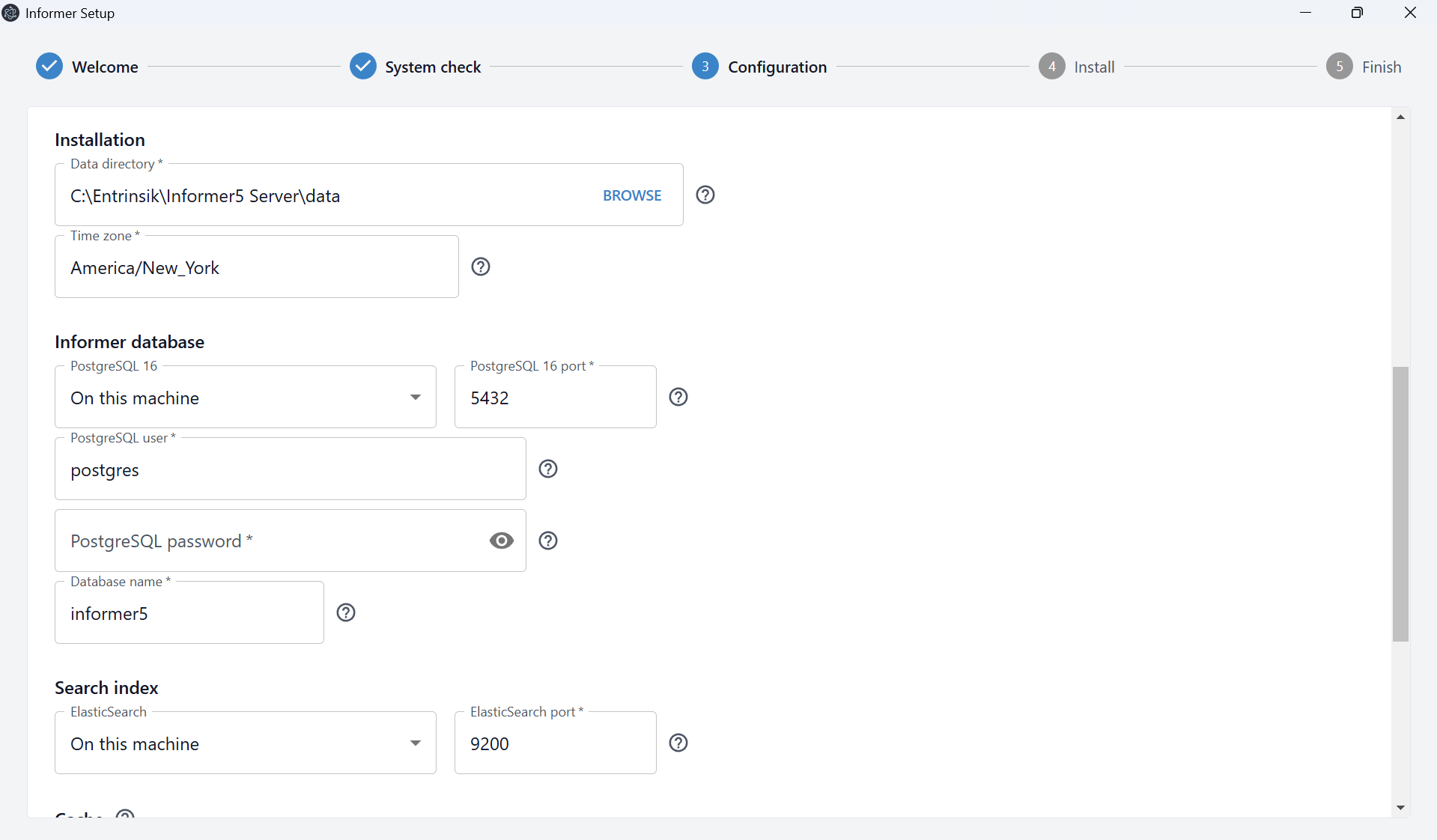
Task: Restore the Informer Setup window size
Action: (x=1357, y=13)
